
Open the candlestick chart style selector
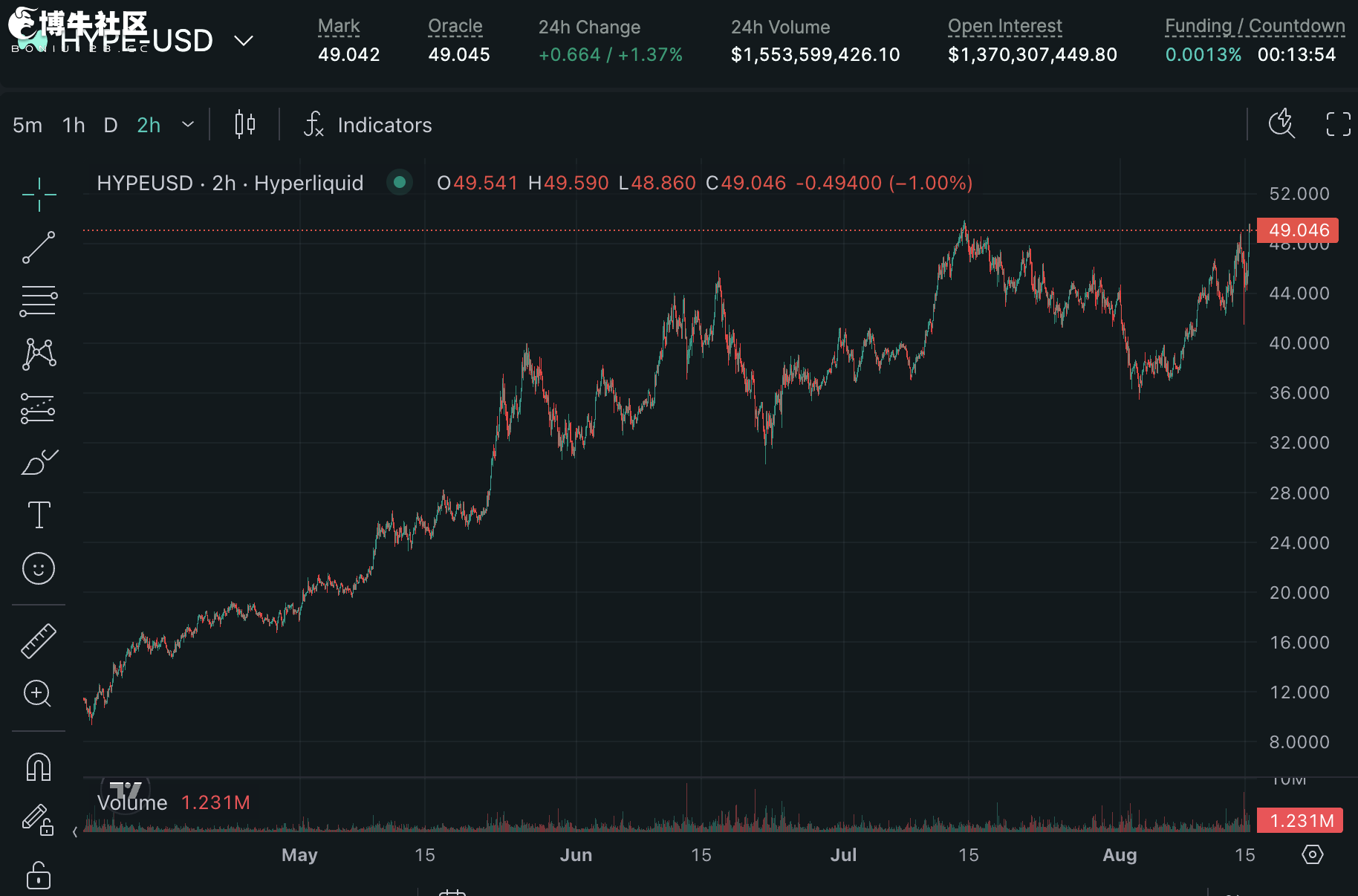(245, 124)
